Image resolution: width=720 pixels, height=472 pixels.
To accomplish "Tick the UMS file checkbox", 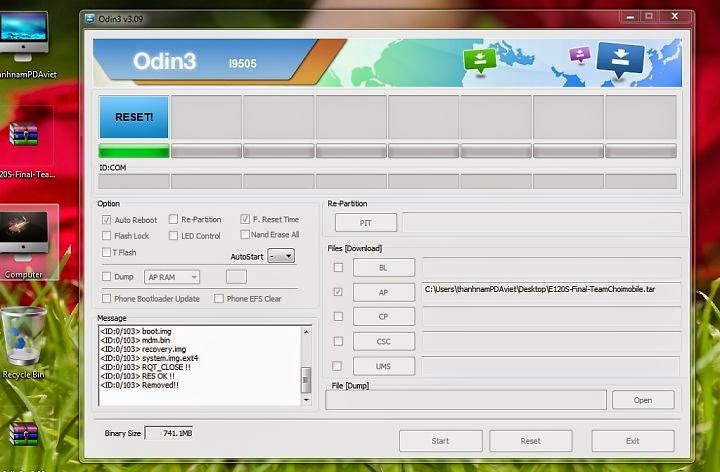I will [x=337, y=366].
